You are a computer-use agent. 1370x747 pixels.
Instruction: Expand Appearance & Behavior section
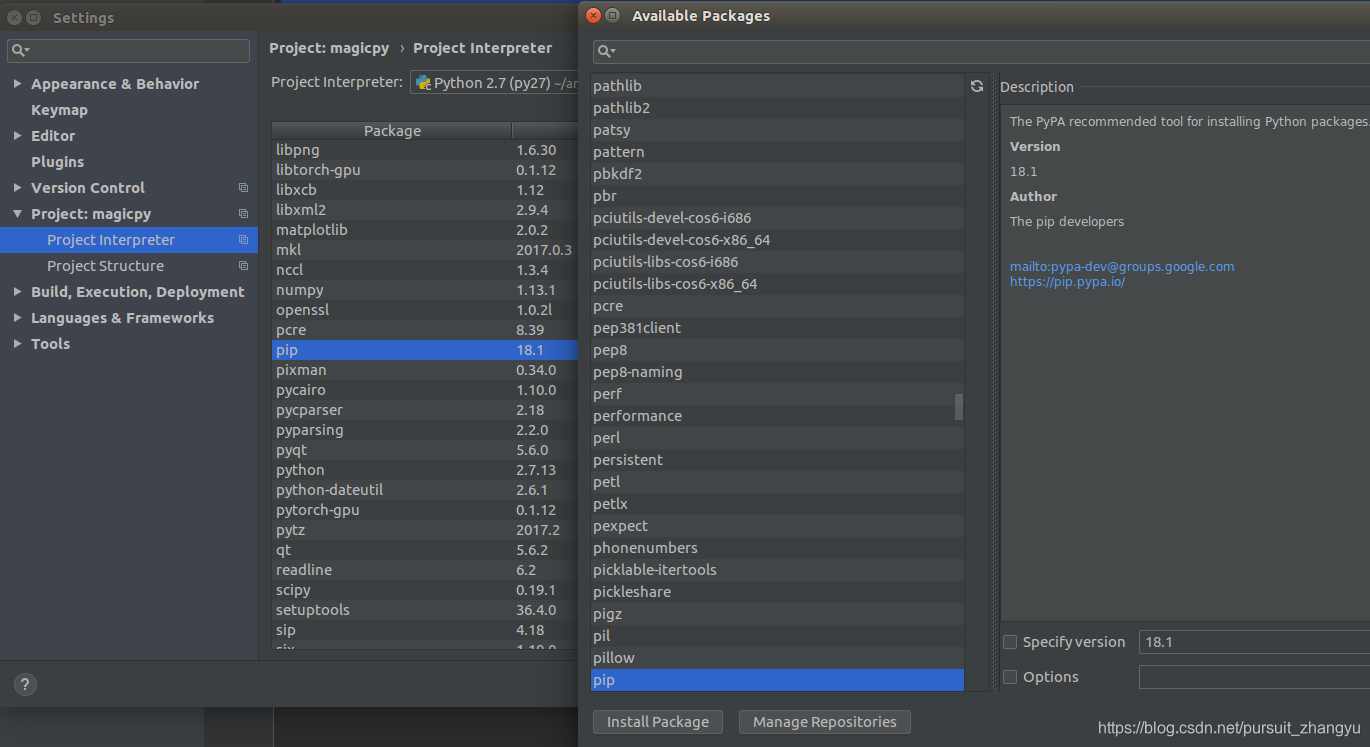[x=17, y=84]
